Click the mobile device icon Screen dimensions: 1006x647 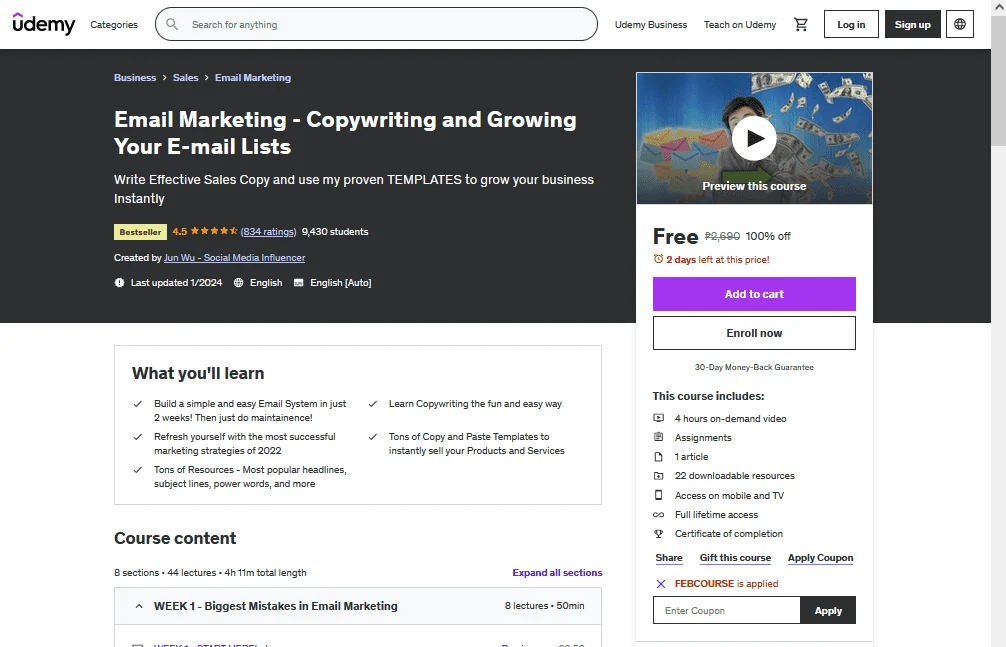pos(658,495)
